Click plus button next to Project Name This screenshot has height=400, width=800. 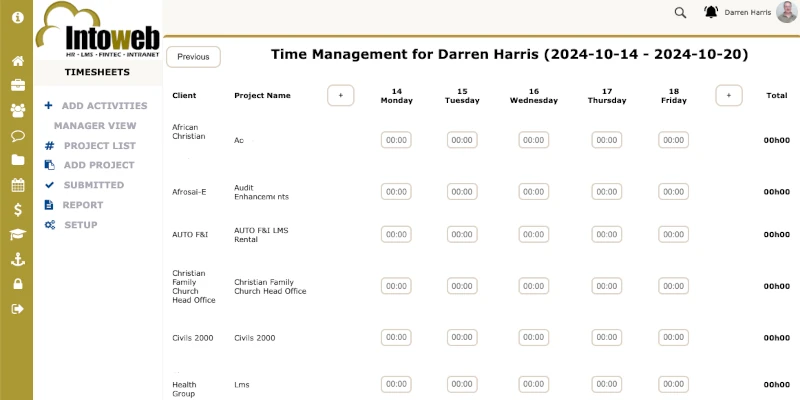coord(341,95)
